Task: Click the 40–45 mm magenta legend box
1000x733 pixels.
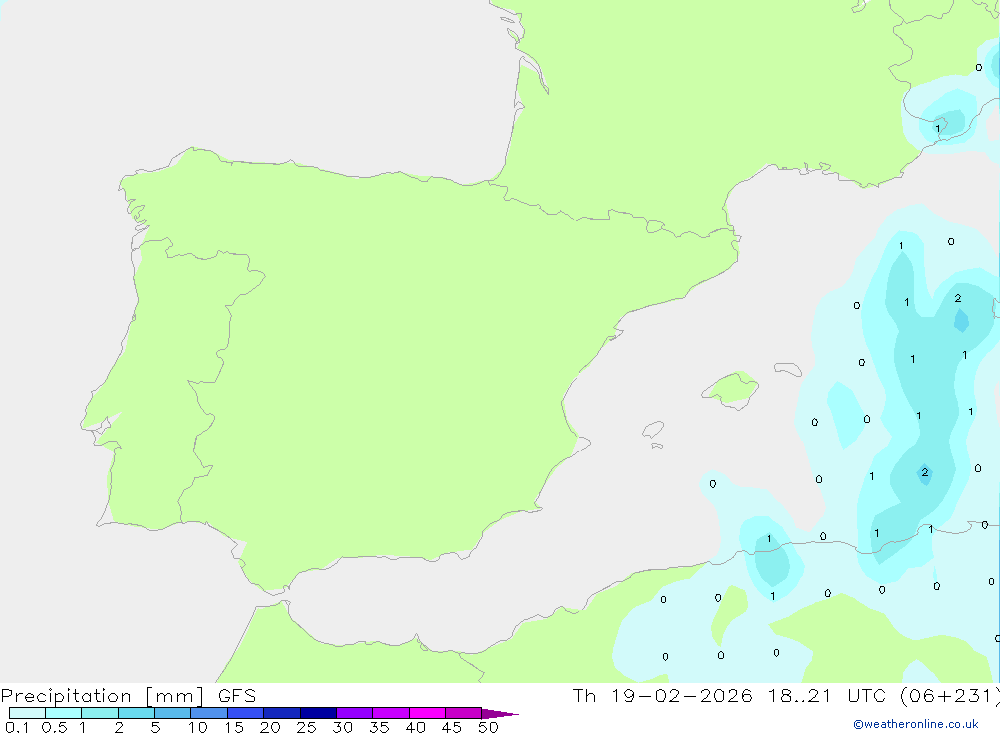Action: tap(427, 713)
